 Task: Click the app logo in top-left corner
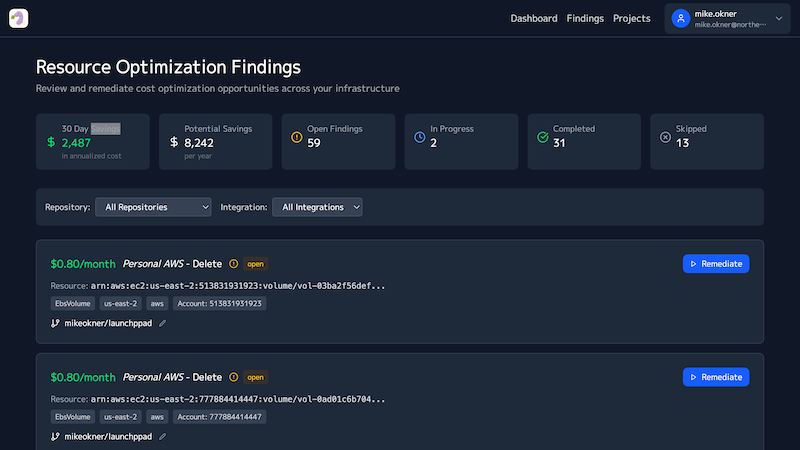(x=17, y=18)
